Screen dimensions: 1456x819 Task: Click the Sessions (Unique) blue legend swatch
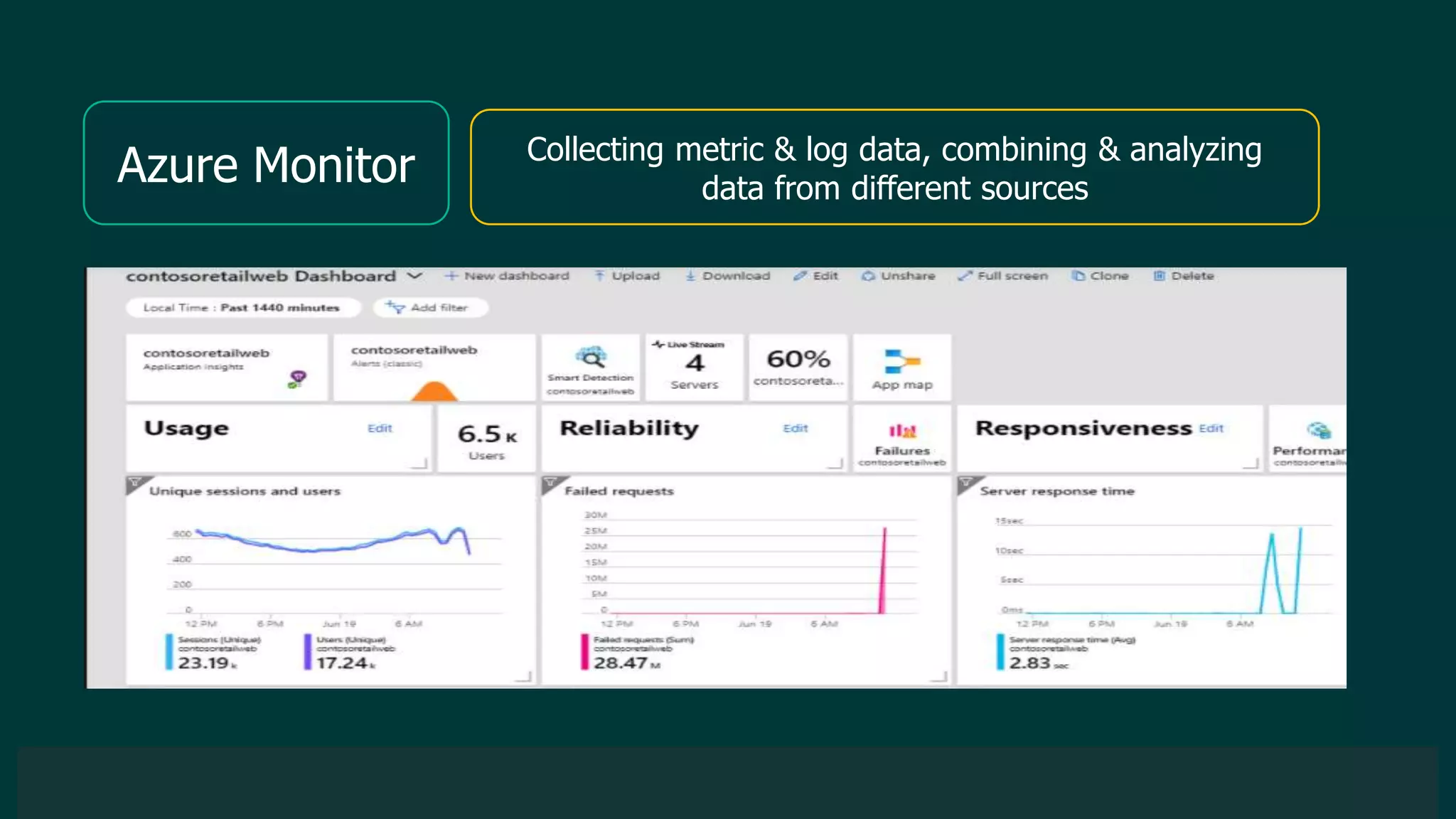pyautogui.click(x=169, y=652)
